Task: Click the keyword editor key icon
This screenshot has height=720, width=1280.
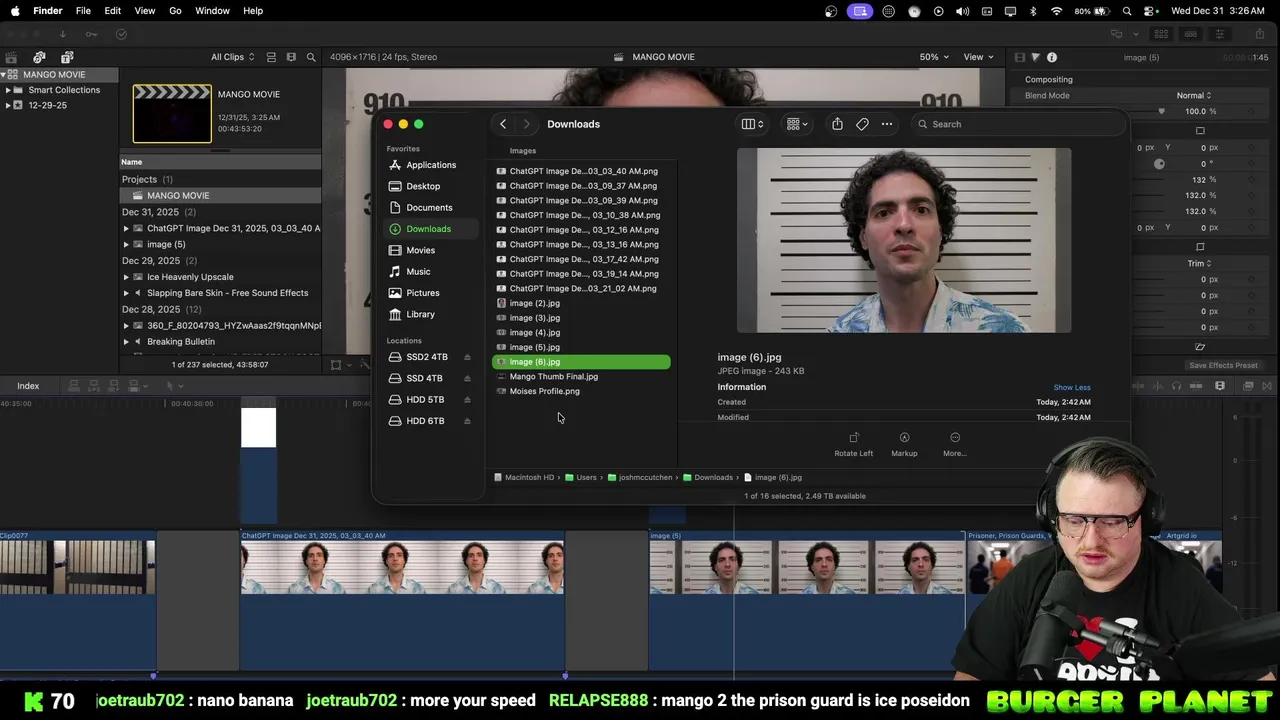Action: pos(91,34)
